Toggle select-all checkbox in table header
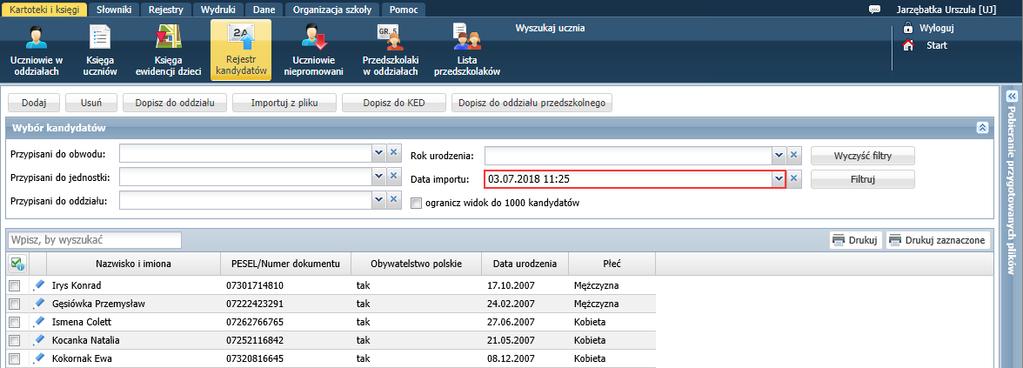Screen dimensions: 1023x368 click(x=17, y=264)
